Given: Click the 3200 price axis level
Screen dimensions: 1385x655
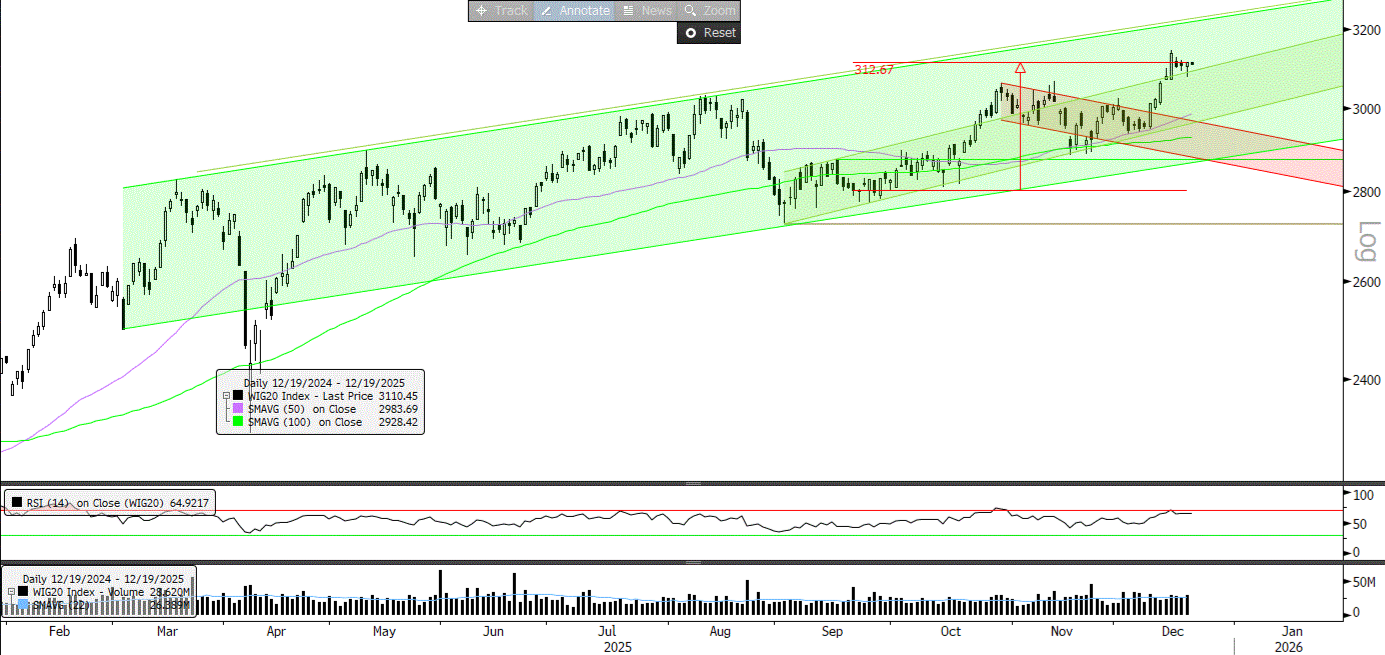Looking at the screenshot, I should point(1363,31).
